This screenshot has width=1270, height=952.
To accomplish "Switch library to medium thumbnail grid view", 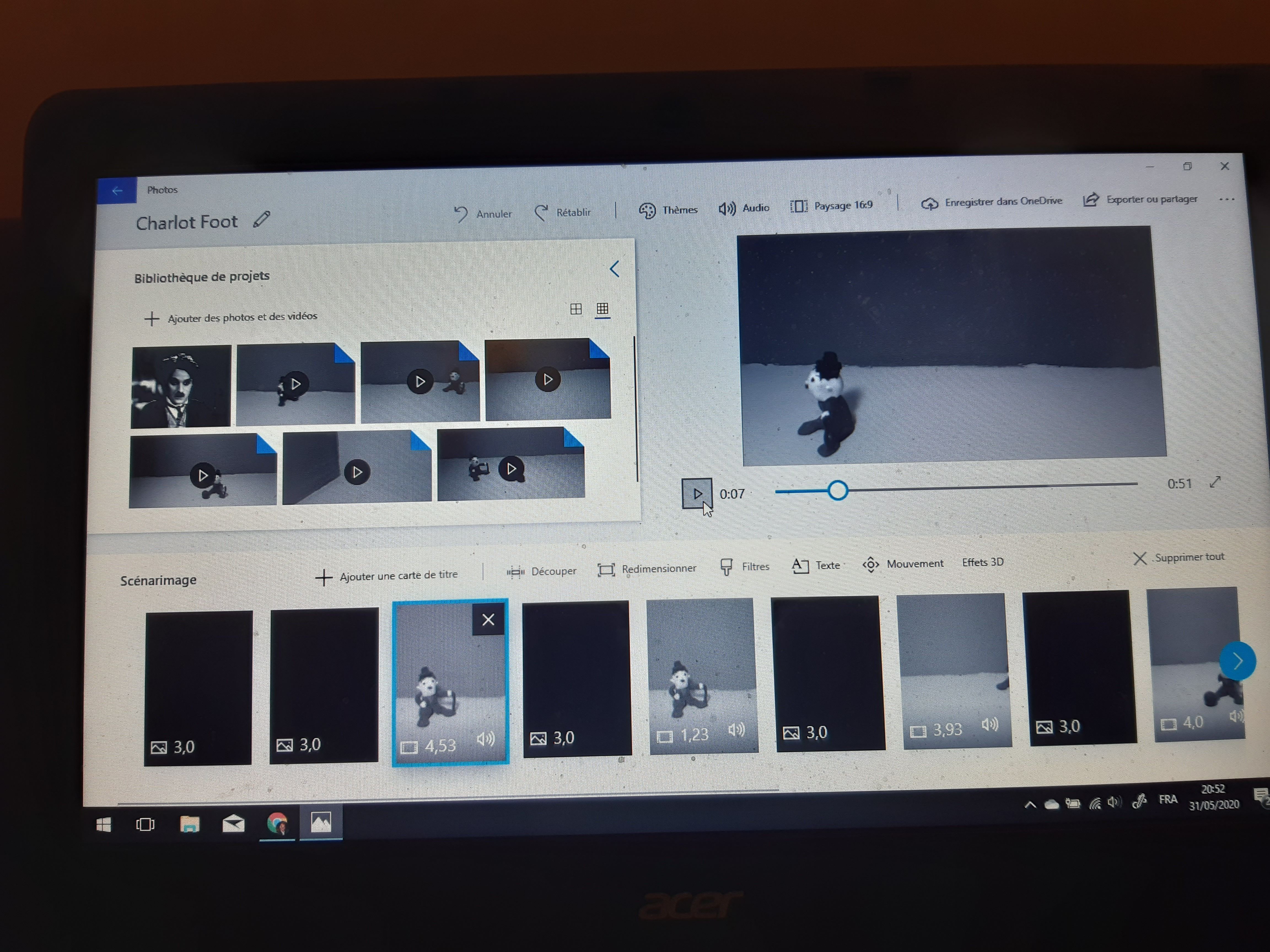I will click(576, 309).
